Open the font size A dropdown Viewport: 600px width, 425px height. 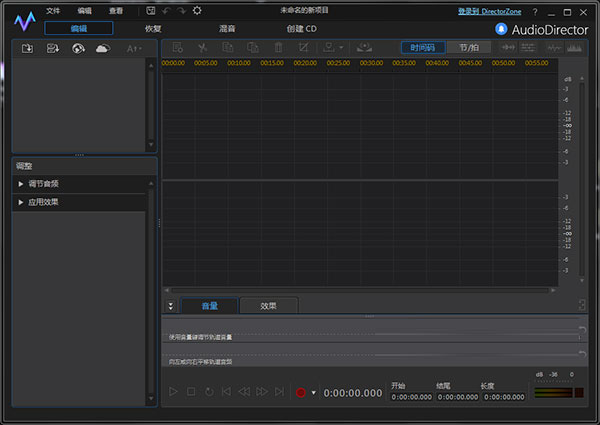(134, 49)
